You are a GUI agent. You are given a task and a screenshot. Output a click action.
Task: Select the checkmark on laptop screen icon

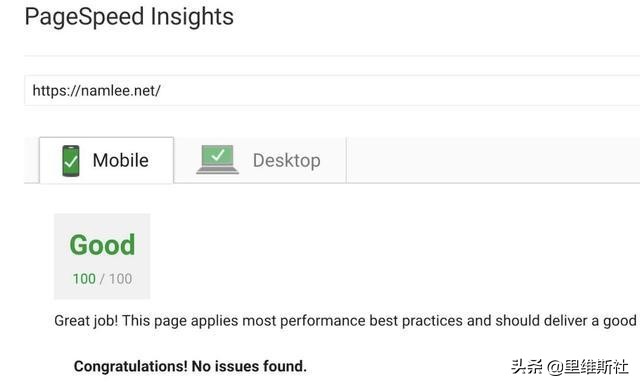point(218,154)
